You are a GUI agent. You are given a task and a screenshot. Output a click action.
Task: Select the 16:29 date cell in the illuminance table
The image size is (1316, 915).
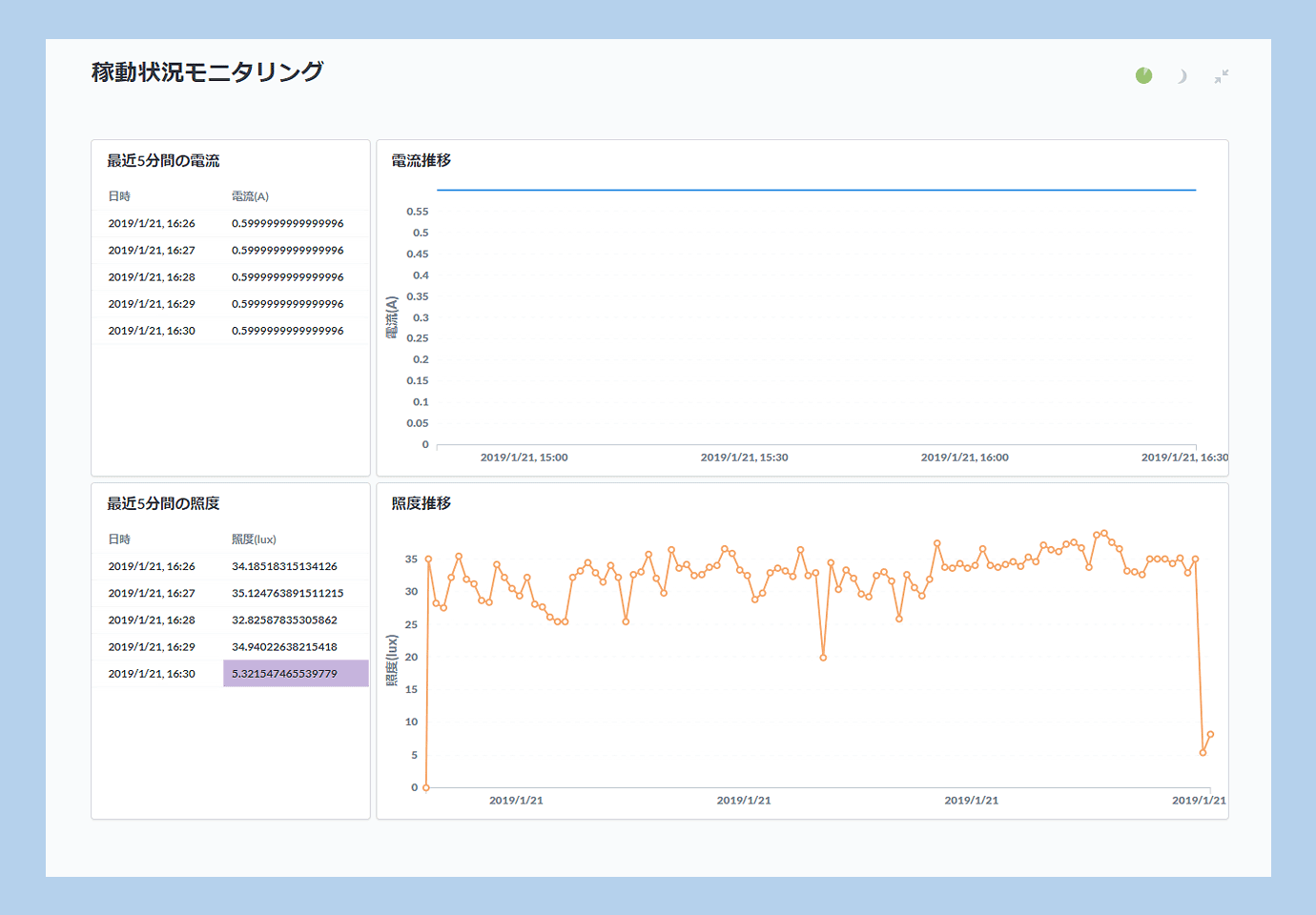tap(152, 646)
